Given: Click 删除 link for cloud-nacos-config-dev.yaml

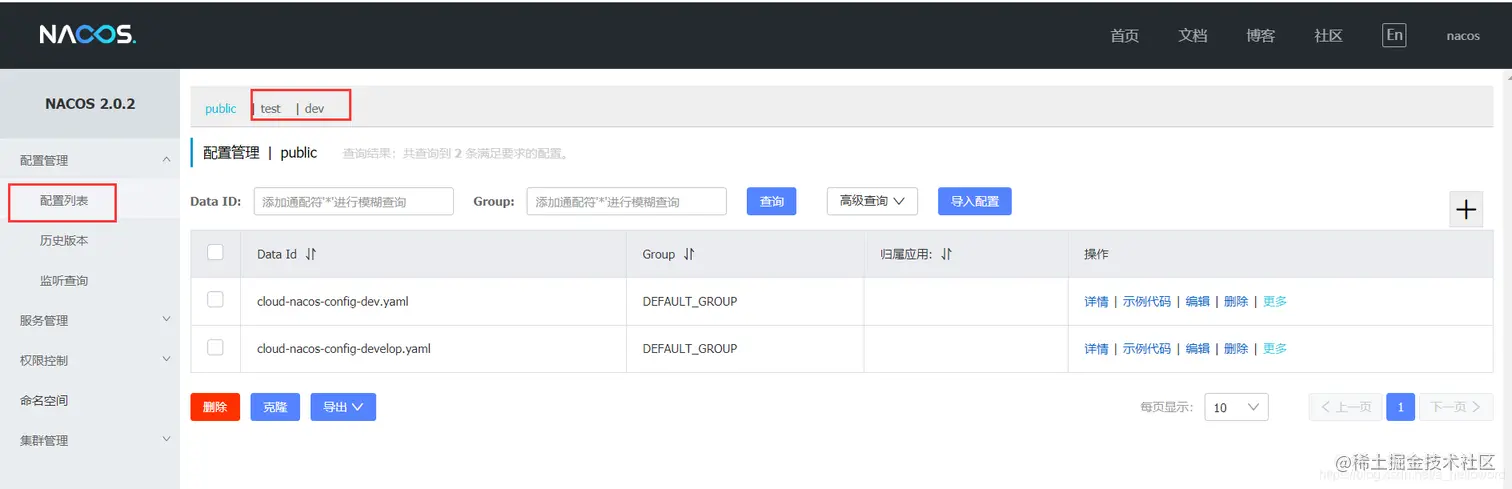Looking at the screenshot, I should coord(1236,301).
